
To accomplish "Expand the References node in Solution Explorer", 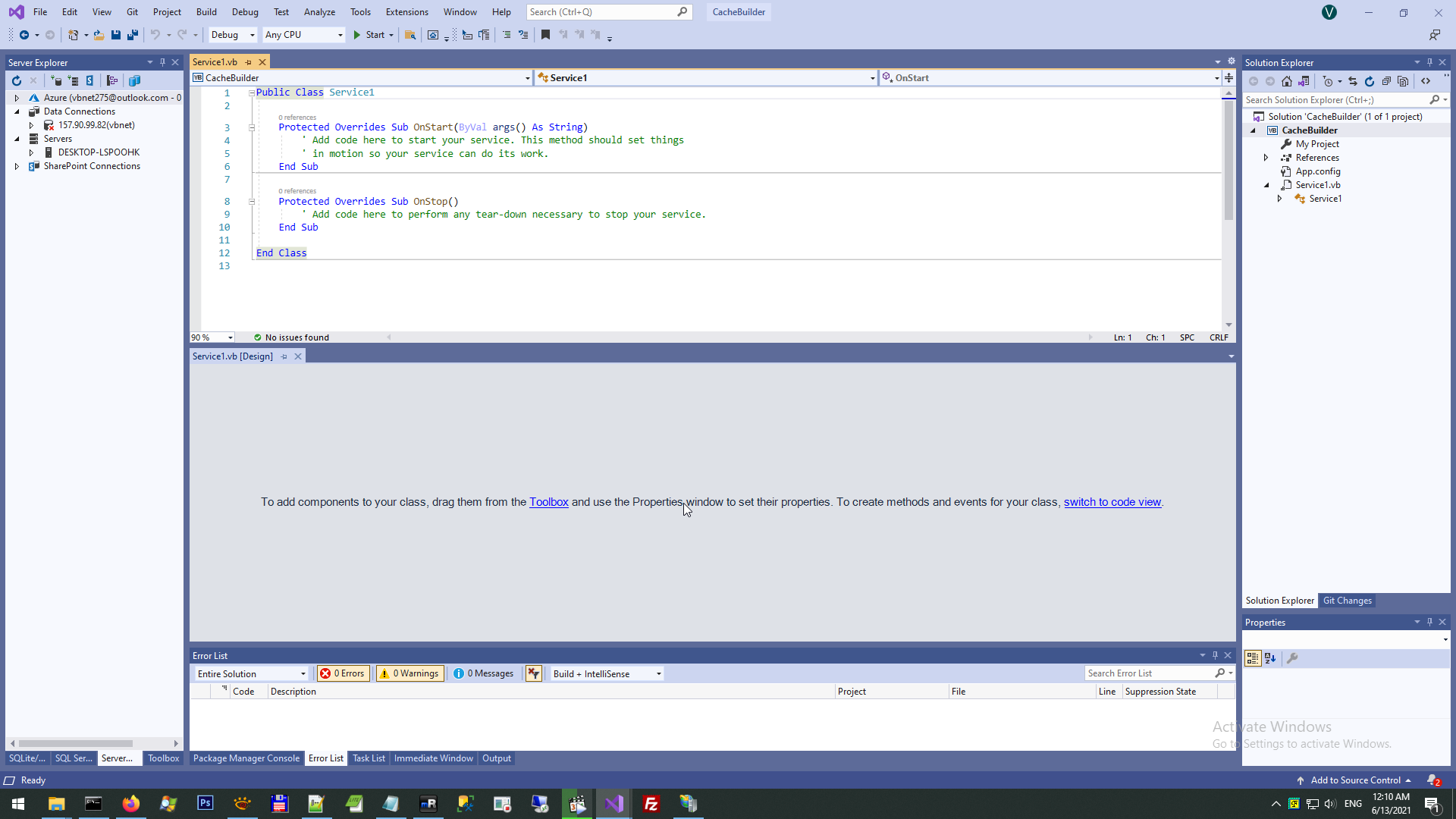I will tap(1266, 158).
